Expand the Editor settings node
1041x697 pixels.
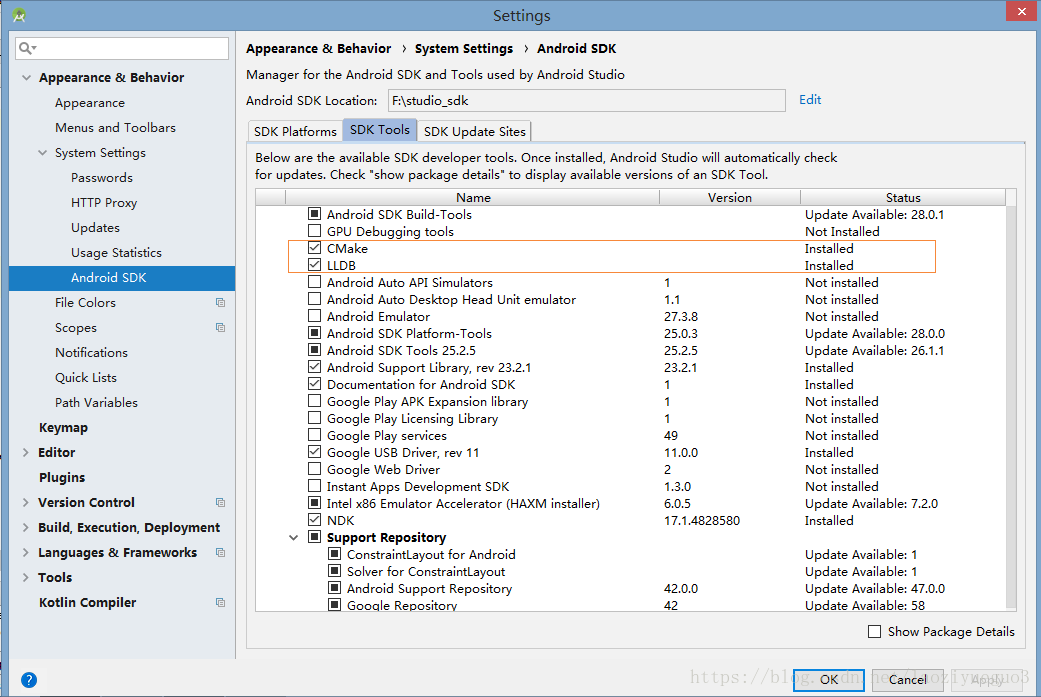pos(26,453)
